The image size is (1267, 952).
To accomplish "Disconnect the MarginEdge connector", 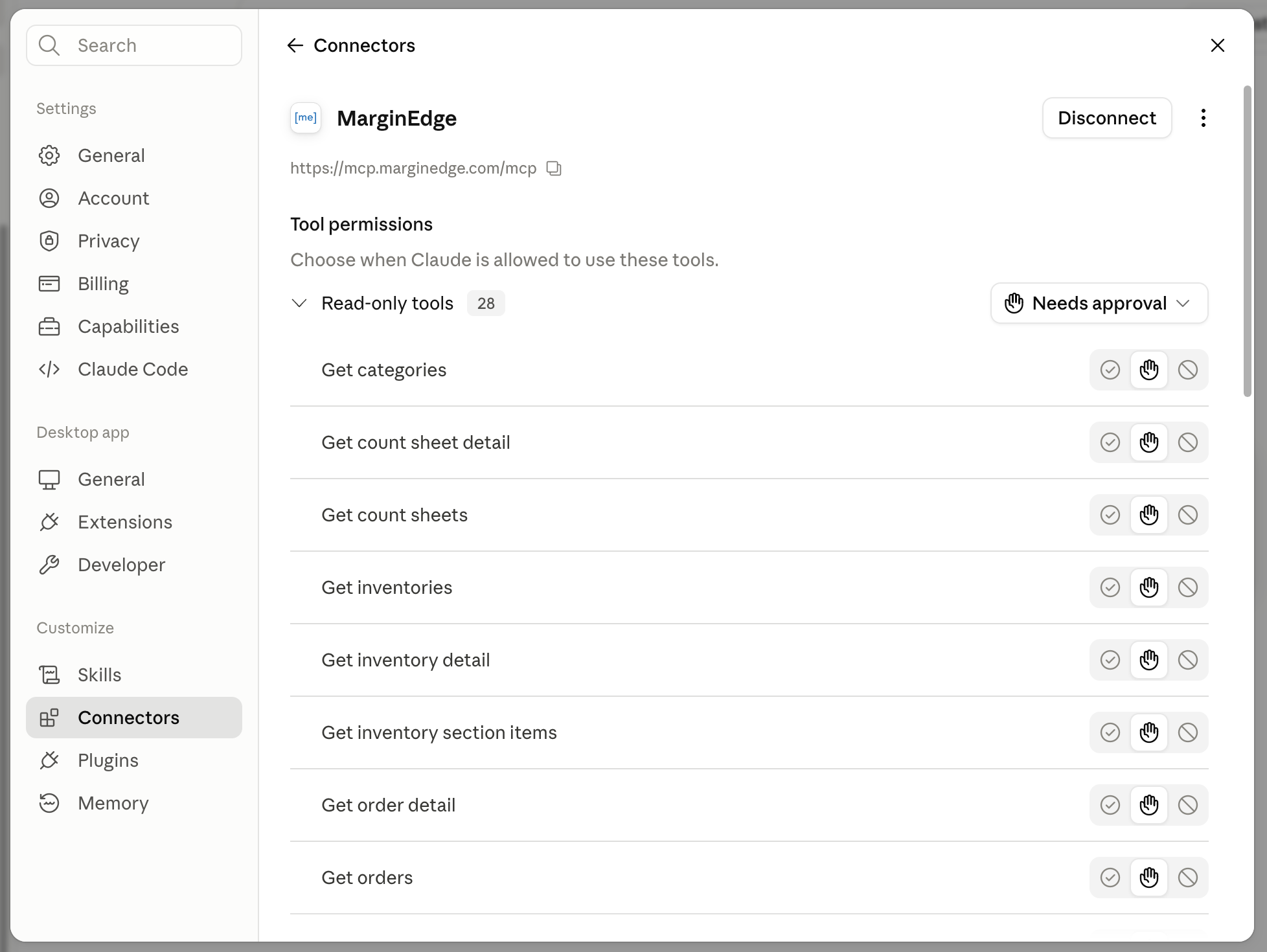I will 1107,118.
